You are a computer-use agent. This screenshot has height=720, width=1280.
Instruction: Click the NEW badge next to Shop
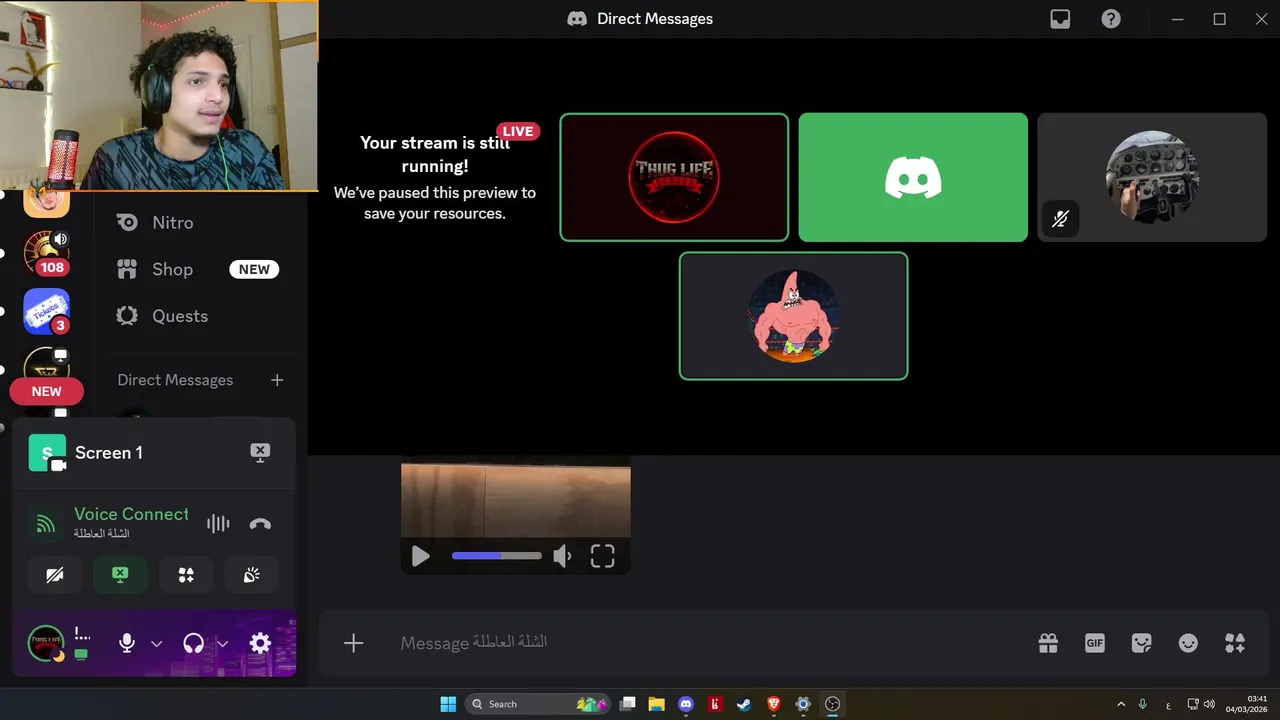click(254, 269)
